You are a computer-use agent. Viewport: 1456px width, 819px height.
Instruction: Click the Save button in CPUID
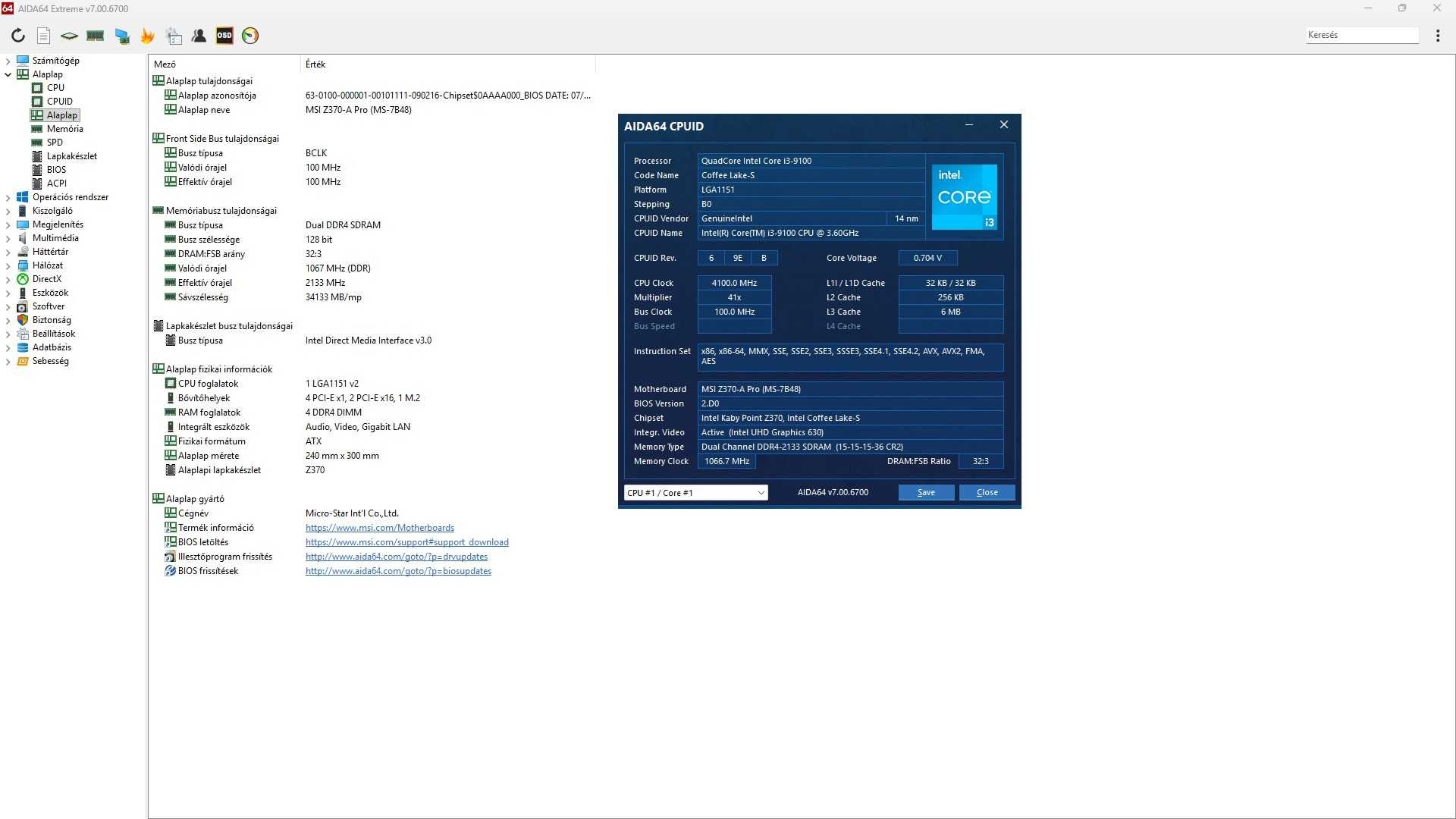pyautogui.click(x=926, y=493)
